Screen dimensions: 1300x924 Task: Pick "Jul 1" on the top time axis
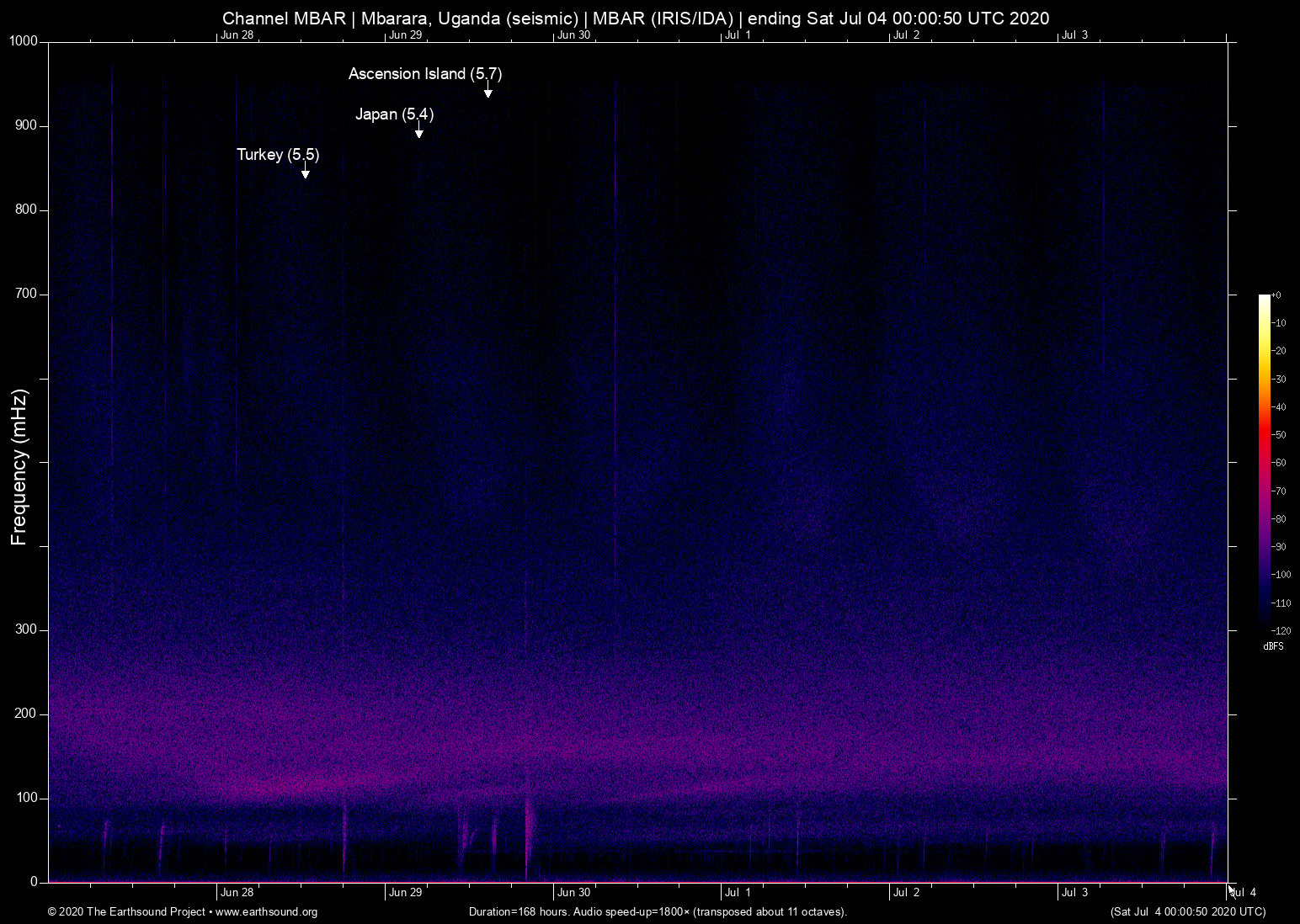[x=738, y=35]
